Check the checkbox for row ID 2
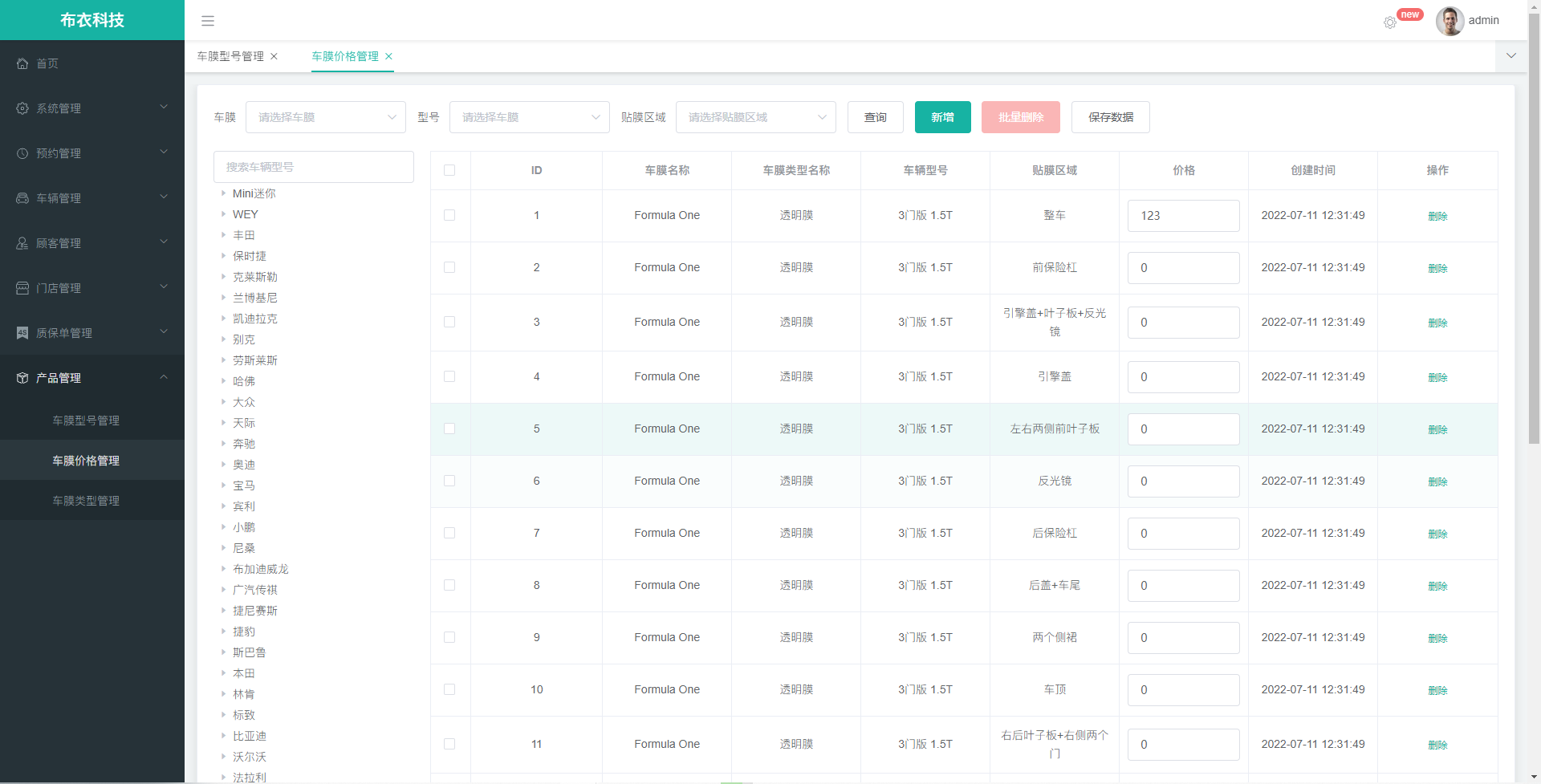The height and width of the screenshot is (784, 1541). point(449,267)
